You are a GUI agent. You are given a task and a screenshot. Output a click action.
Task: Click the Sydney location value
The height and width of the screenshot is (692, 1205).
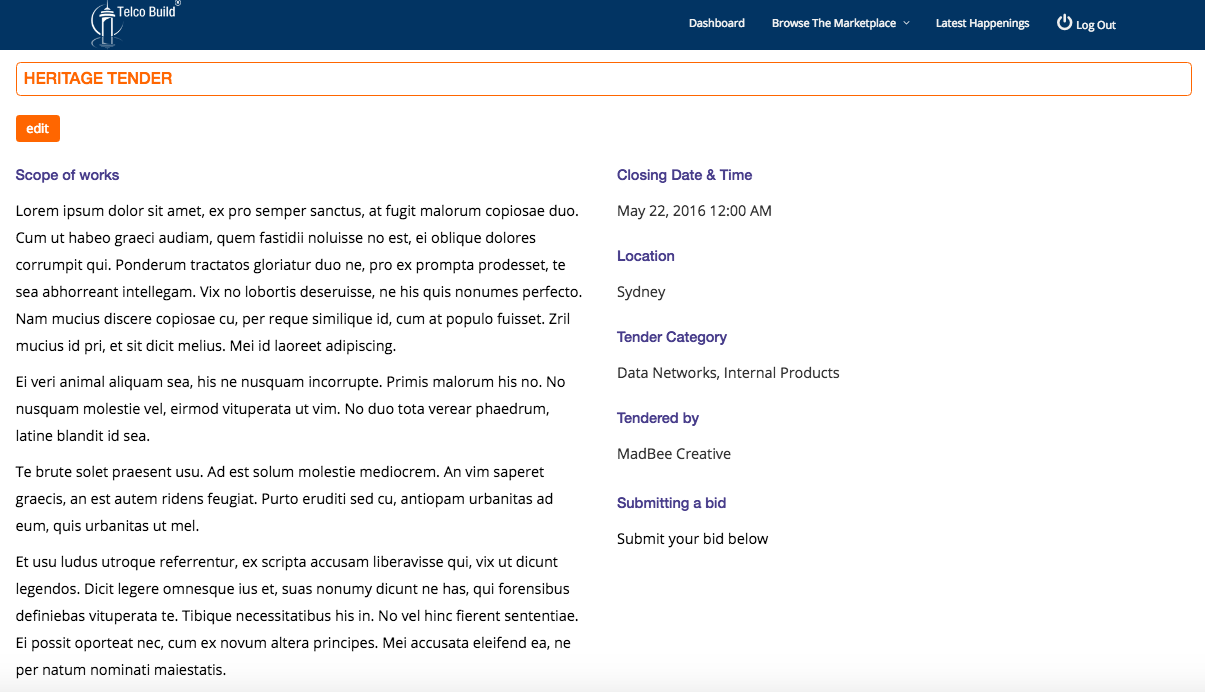pos(641,292)
